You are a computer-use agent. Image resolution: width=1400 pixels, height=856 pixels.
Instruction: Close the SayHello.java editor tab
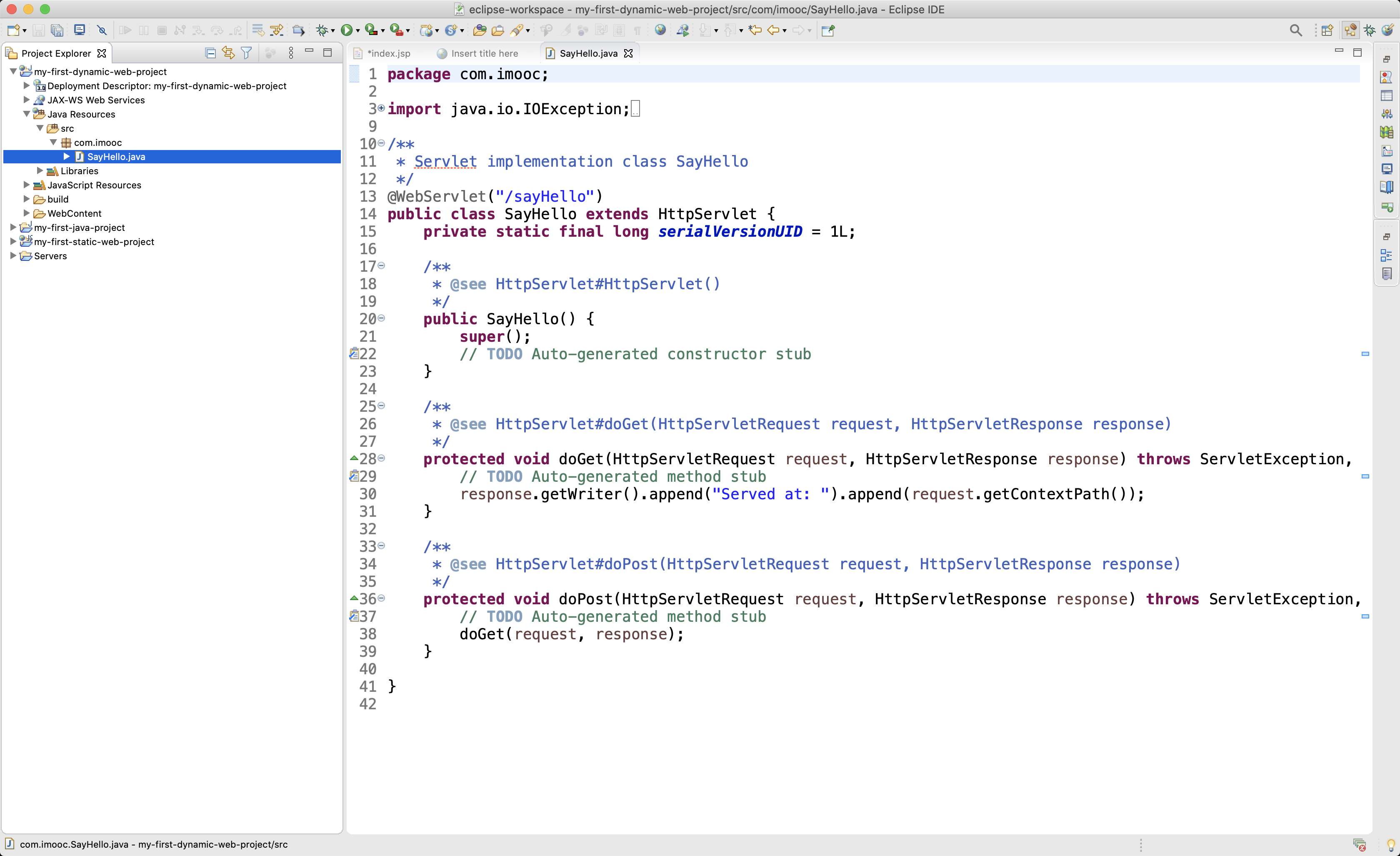point(628,53)
